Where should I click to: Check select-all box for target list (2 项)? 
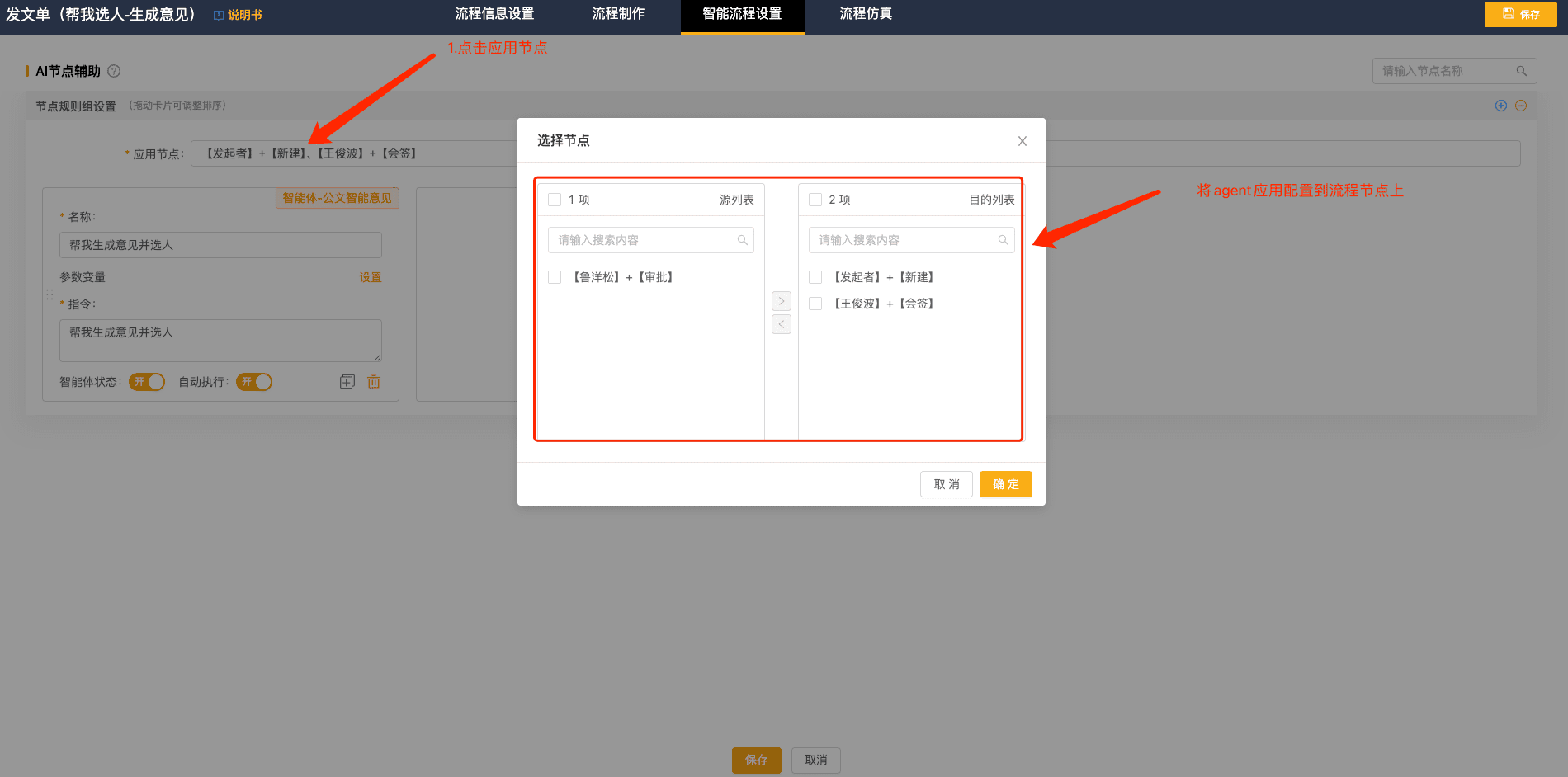click(x=815, y=200)
